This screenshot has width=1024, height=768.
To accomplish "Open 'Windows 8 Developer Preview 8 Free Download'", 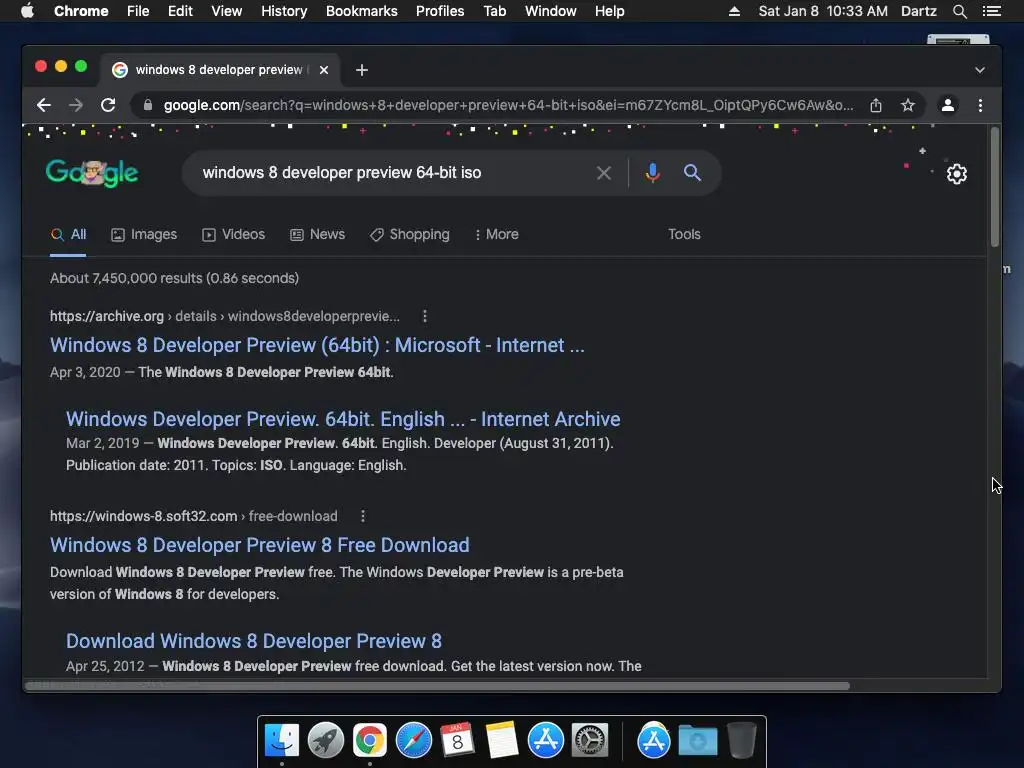I will point(260,545).
